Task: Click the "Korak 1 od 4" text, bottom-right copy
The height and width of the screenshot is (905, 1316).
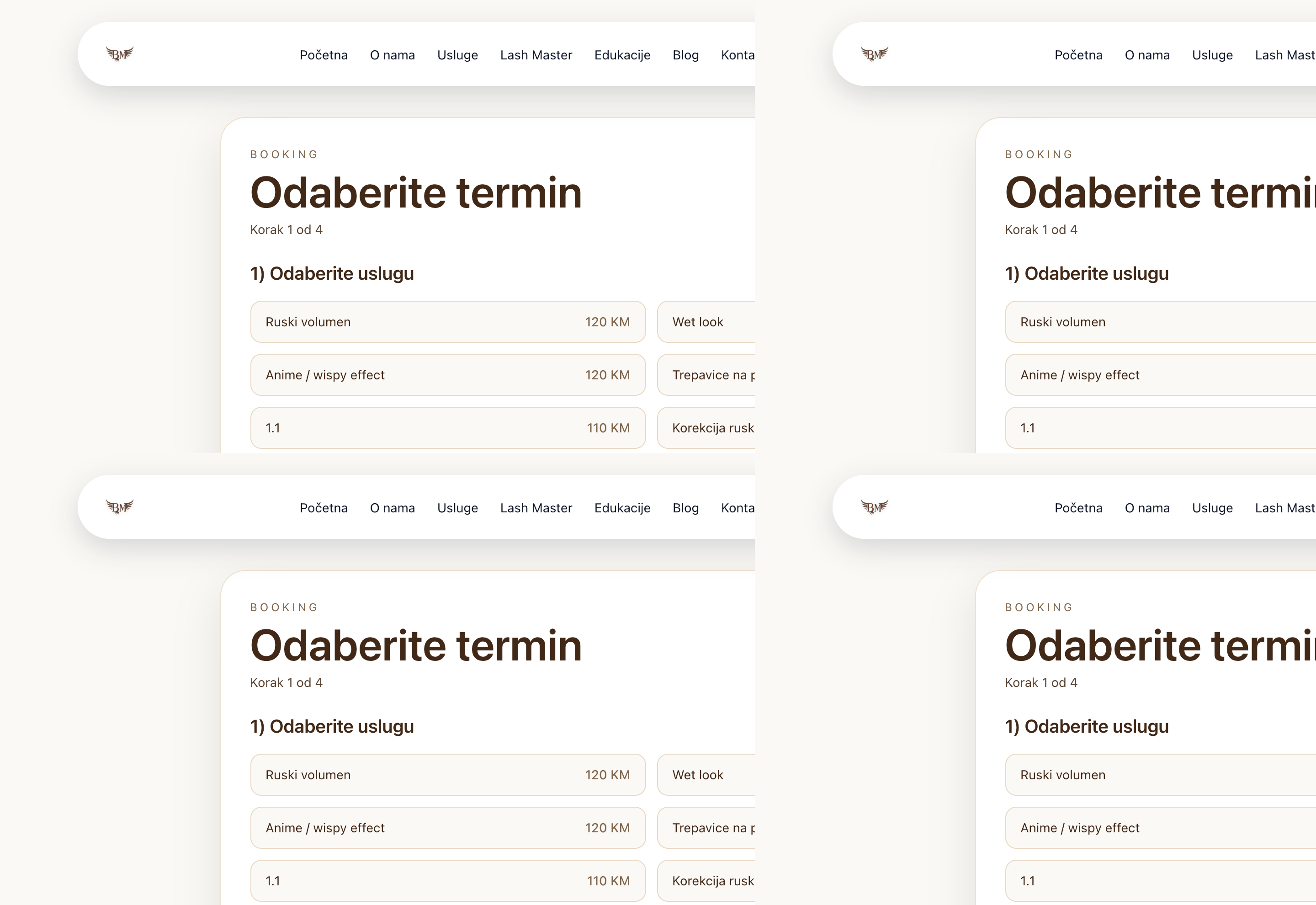Action: tap(1041, 683)
